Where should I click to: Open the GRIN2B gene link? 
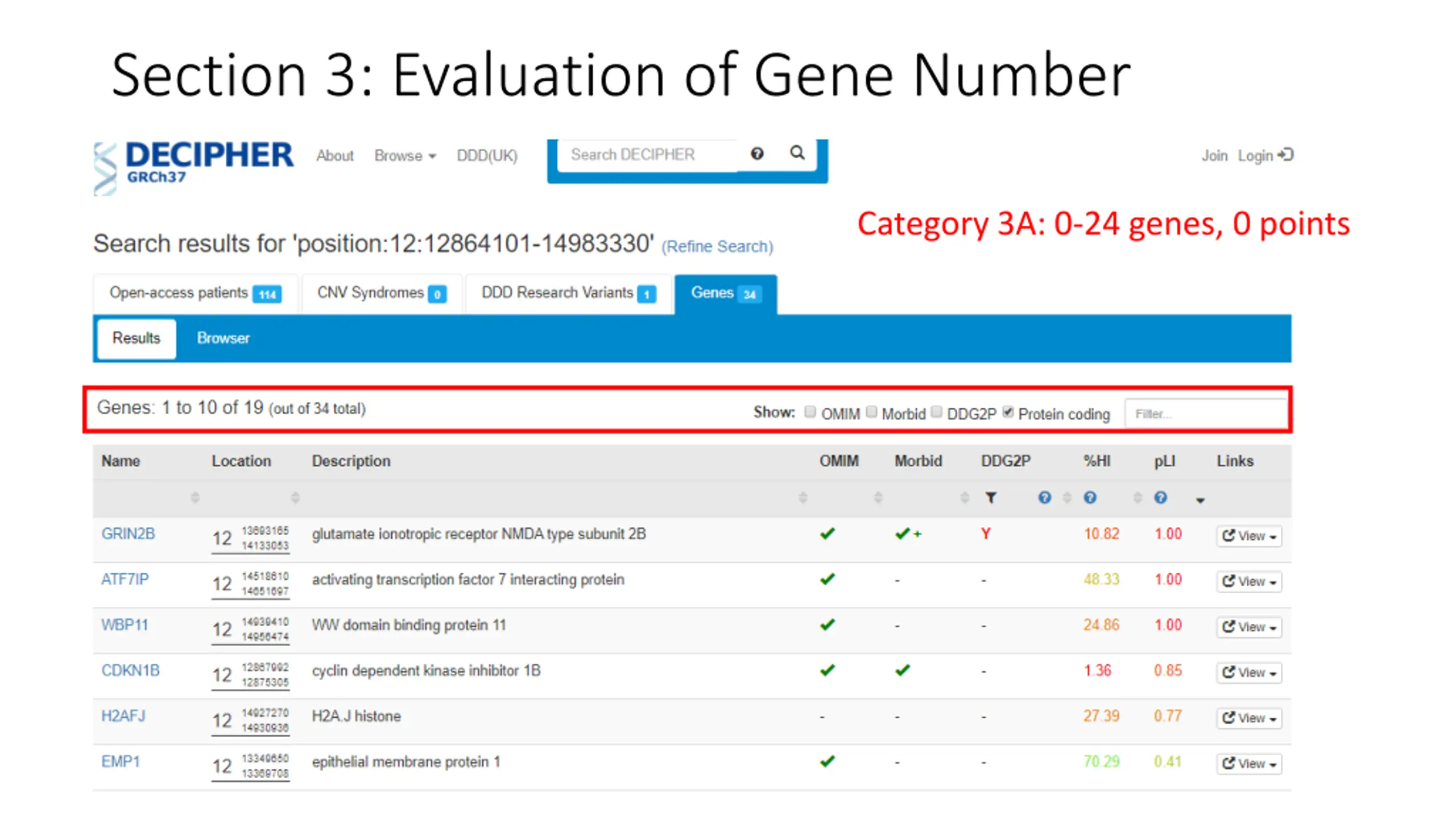128,533
